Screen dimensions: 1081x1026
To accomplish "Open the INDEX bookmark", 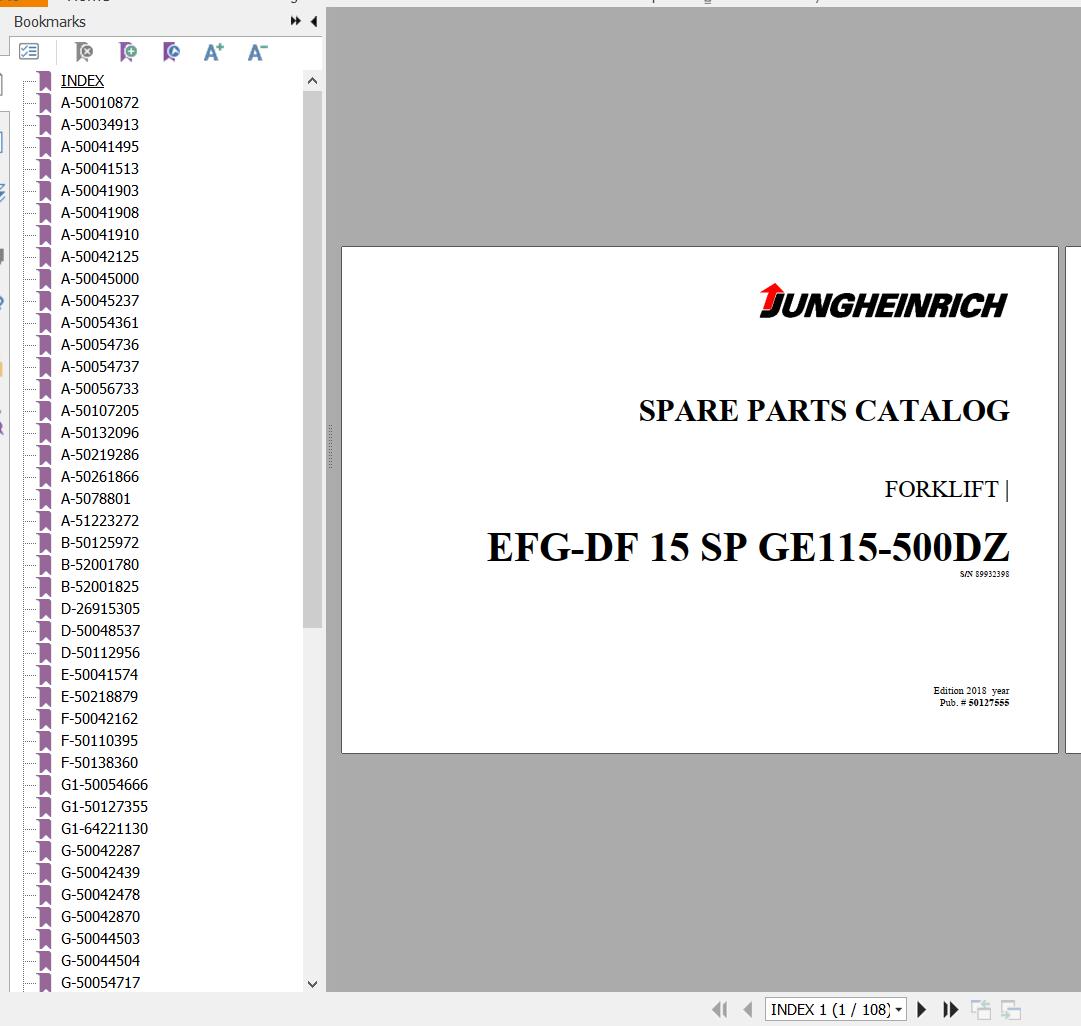I will (x=83, y=81).
